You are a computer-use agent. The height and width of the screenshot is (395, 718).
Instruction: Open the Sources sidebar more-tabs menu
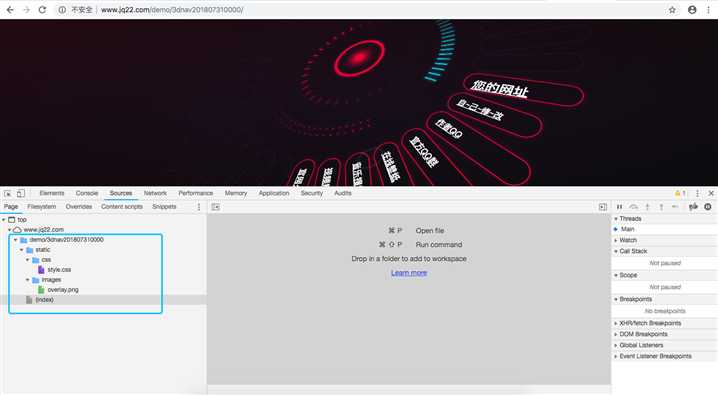click(199, 207)
